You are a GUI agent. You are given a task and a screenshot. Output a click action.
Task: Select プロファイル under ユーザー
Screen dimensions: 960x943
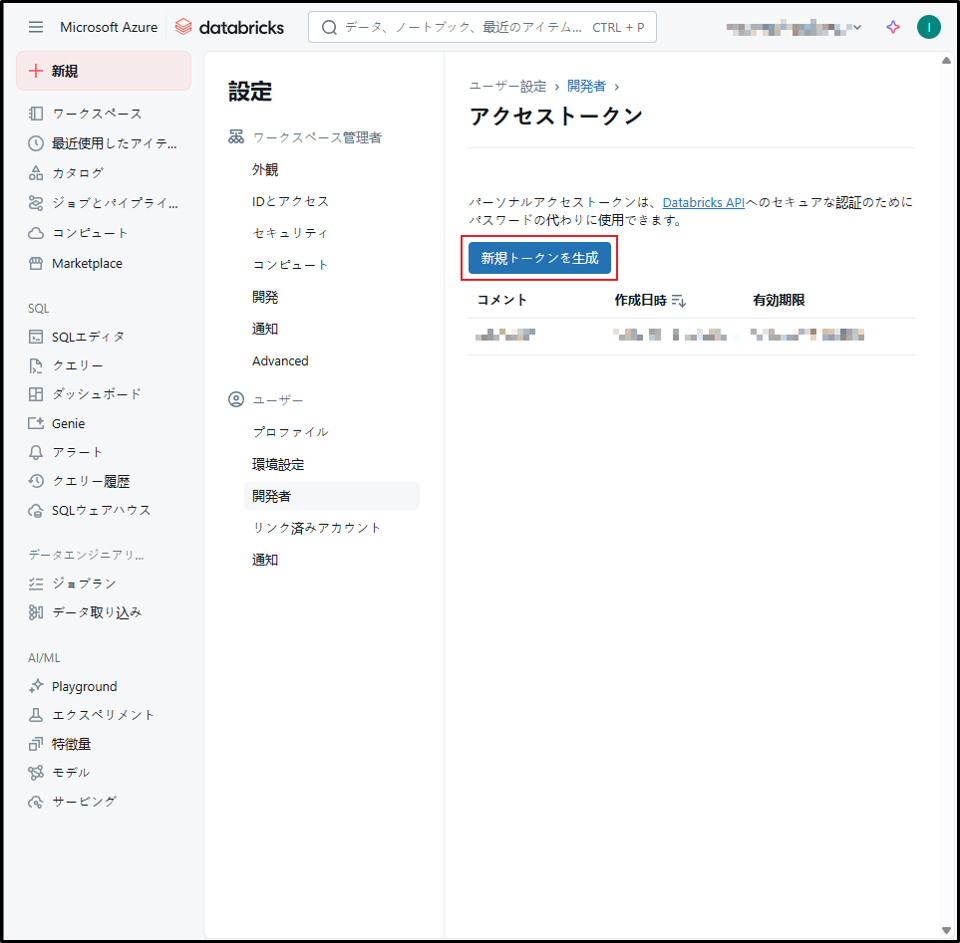pyautogui.click(x=290, y=432)
